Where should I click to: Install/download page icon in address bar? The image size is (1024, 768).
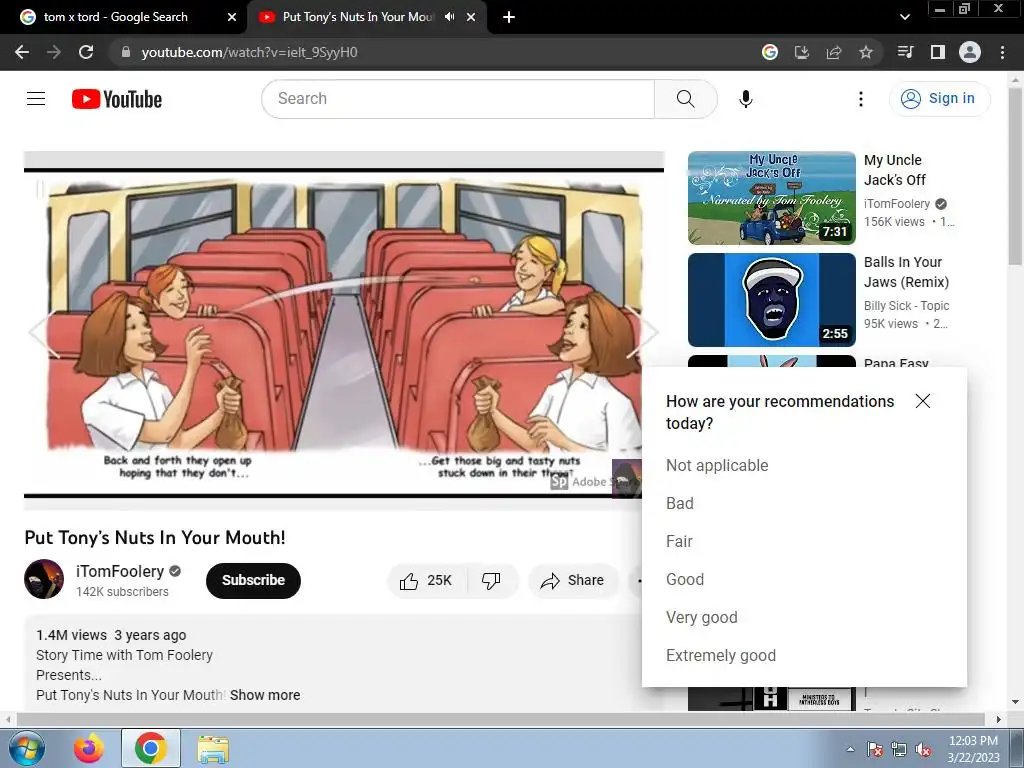point(801,52)
